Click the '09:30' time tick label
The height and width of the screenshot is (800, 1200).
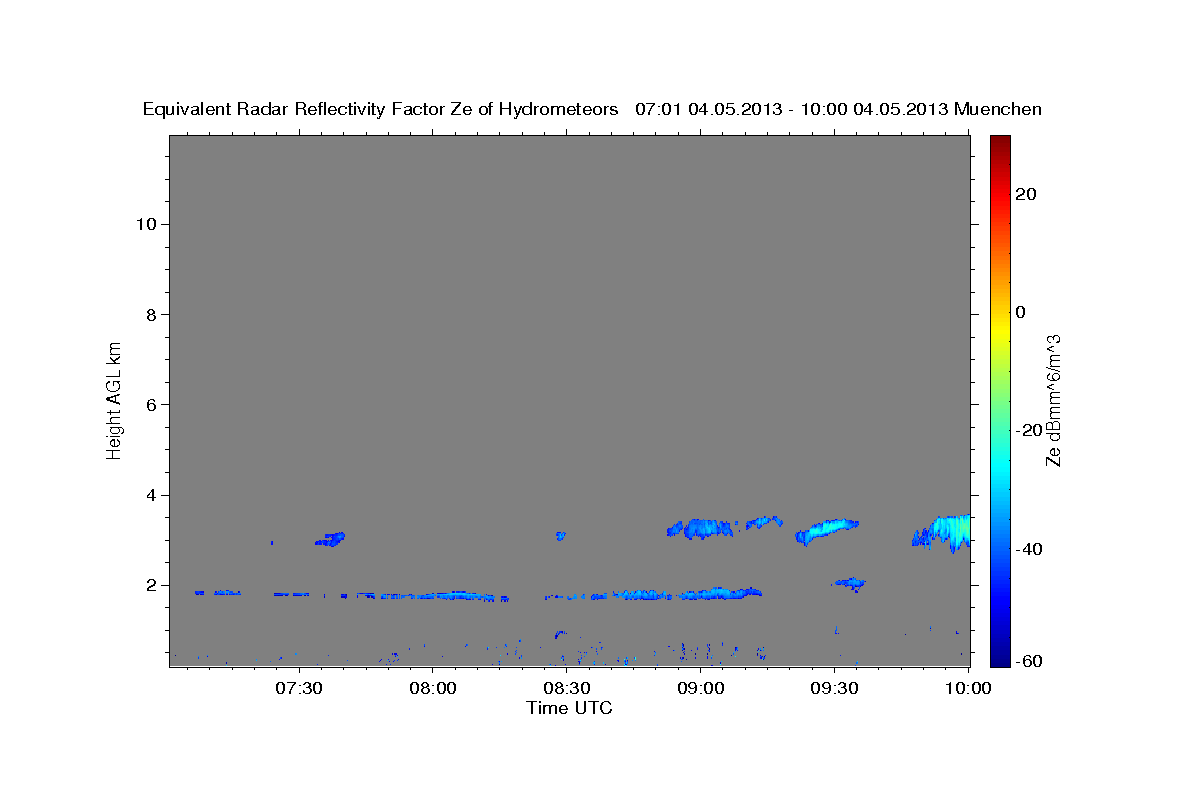[x=835, y=688]
